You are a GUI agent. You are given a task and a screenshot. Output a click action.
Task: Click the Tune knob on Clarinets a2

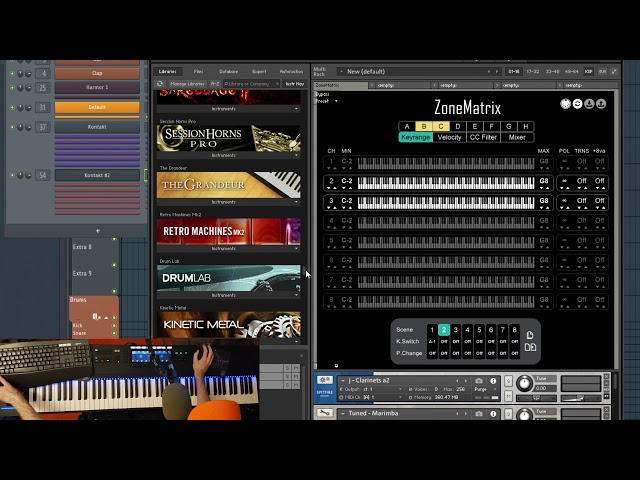524,384
